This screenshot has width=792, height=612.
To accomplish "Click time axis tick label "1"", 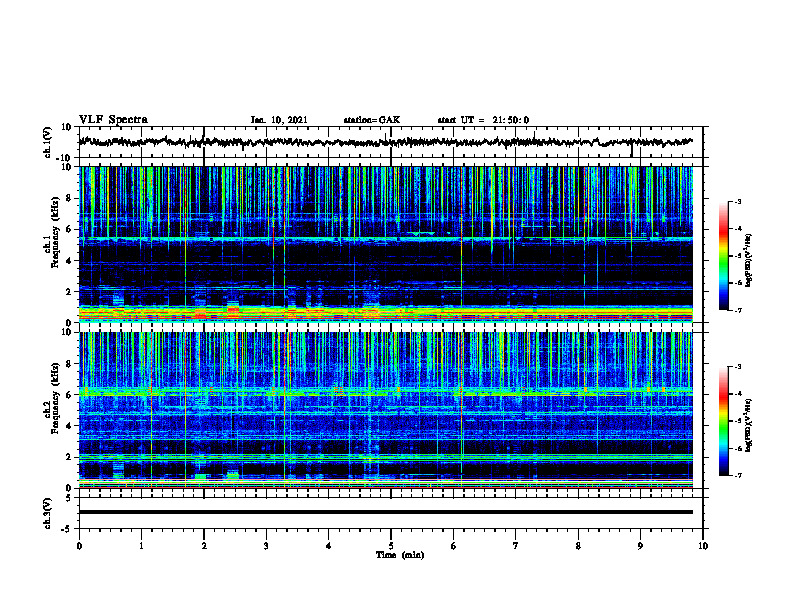I will coord(141,546).
